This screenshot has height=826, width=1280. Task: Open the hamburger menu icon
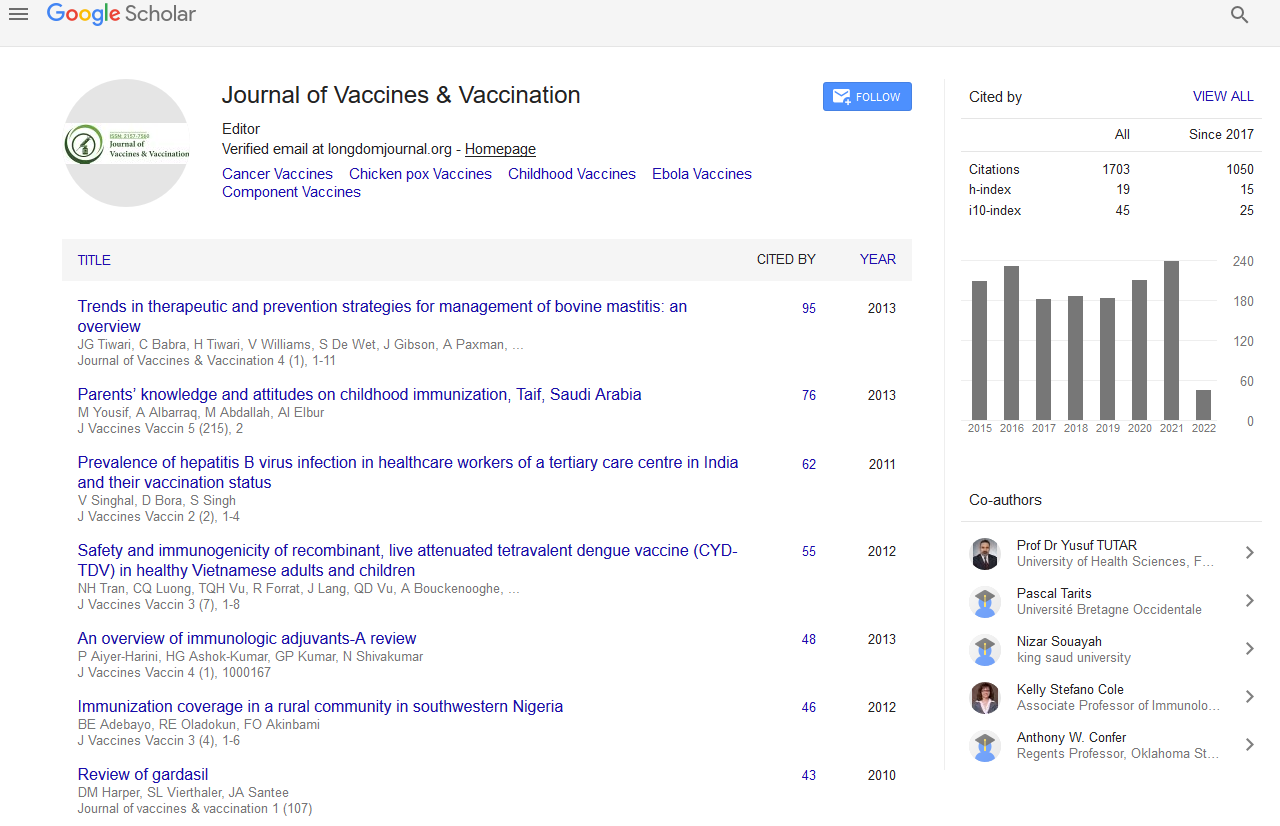pos(18,14)
